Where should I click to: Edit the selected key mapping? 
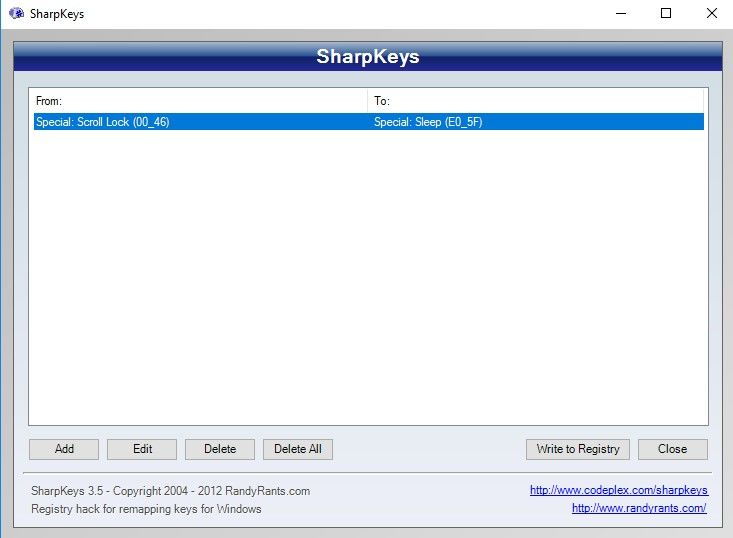click(142, 449)
